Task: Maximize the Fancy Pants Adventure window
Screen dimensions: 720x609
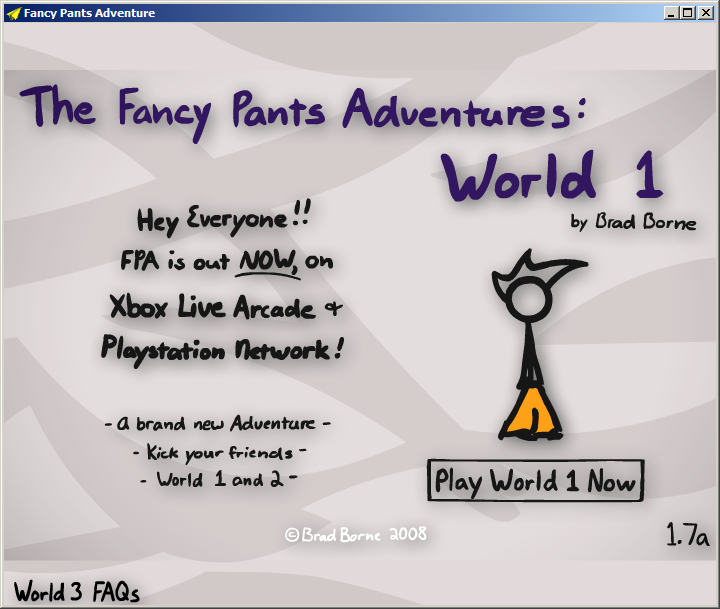Action: coord(687,13)
